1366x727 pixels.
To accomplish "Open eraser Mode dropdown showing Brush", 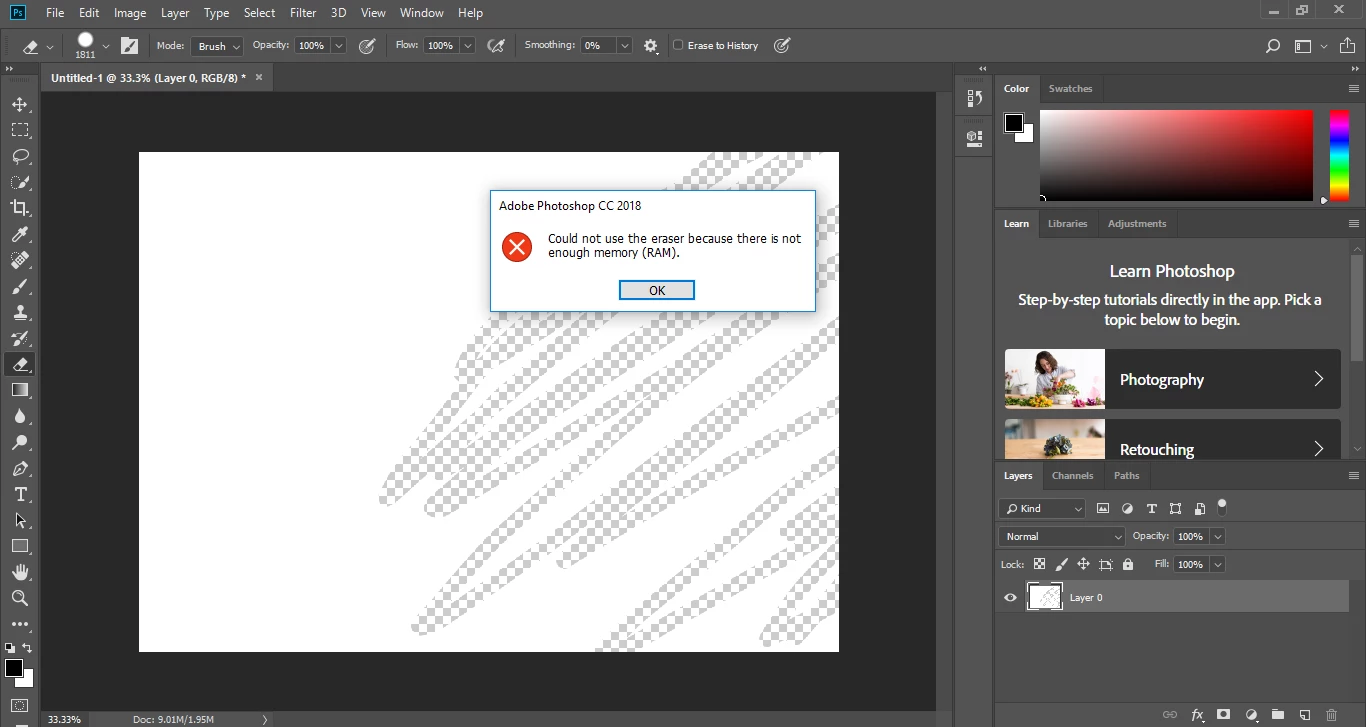I will pyautogui.click(x=218, y=46).
